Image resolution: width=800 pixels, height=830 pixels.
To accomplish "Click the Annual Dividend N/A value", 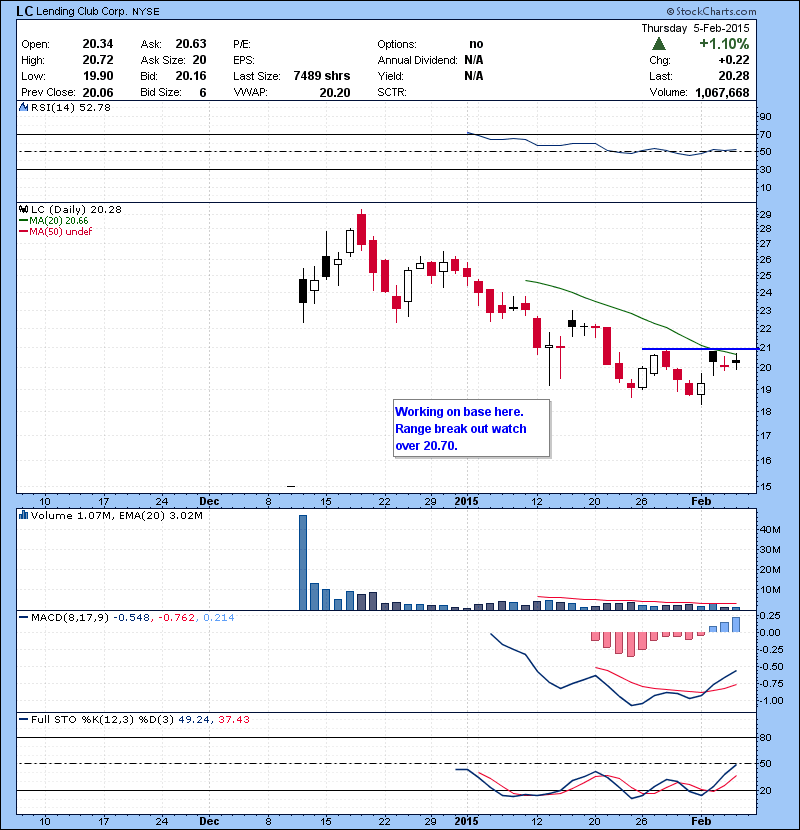I will [474, 60].
